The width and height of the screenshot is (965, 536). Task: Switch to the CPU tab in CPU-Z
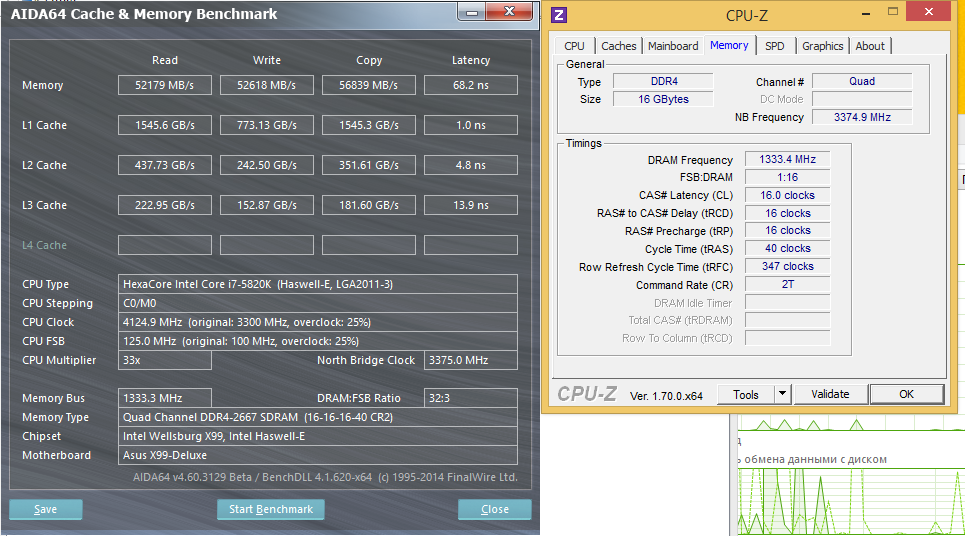[x=574, y=46]
